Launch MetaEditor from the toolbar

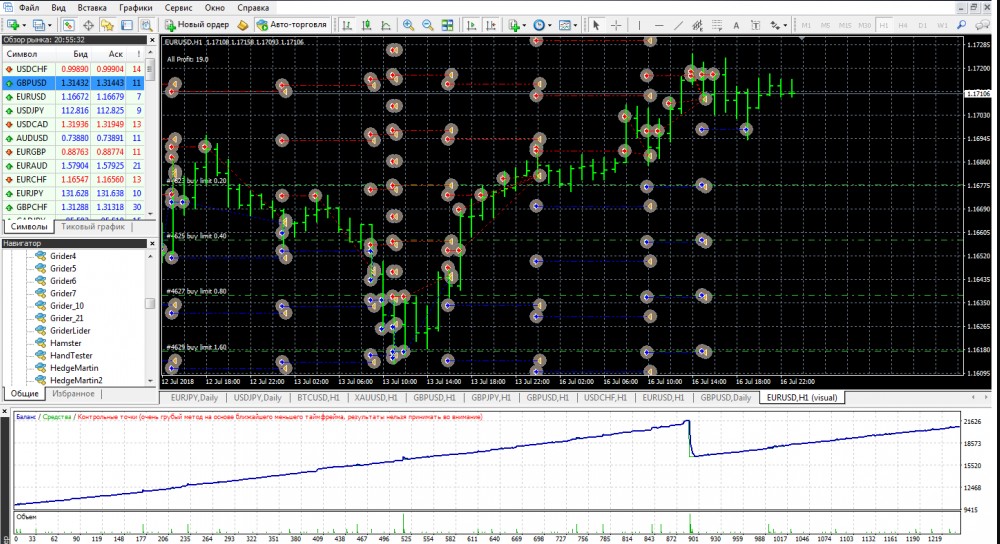[242, 25]
